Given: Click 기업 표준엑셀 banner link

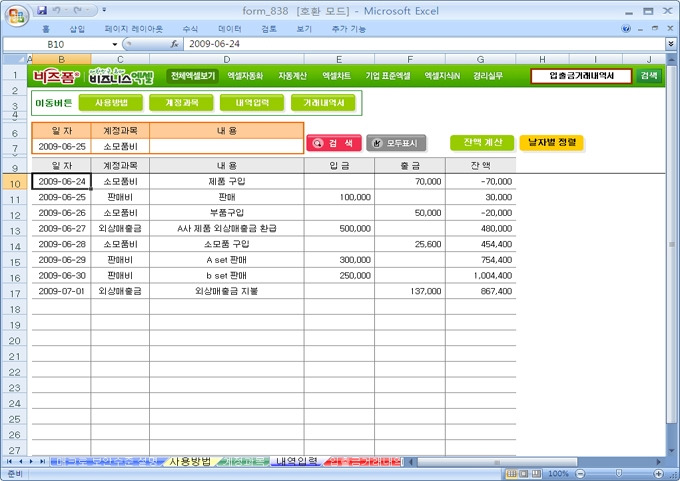Looking at the screenshot, I should (388, 76).
